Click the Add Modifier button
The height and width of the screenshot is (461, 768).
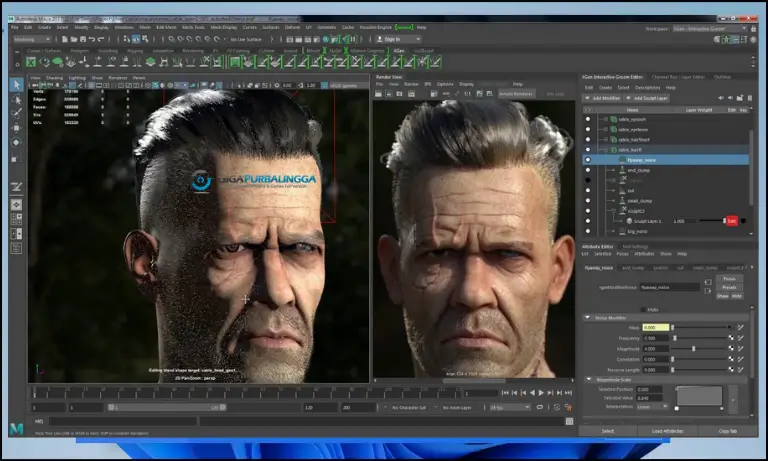pyautogui.click(x=602, y=98)
